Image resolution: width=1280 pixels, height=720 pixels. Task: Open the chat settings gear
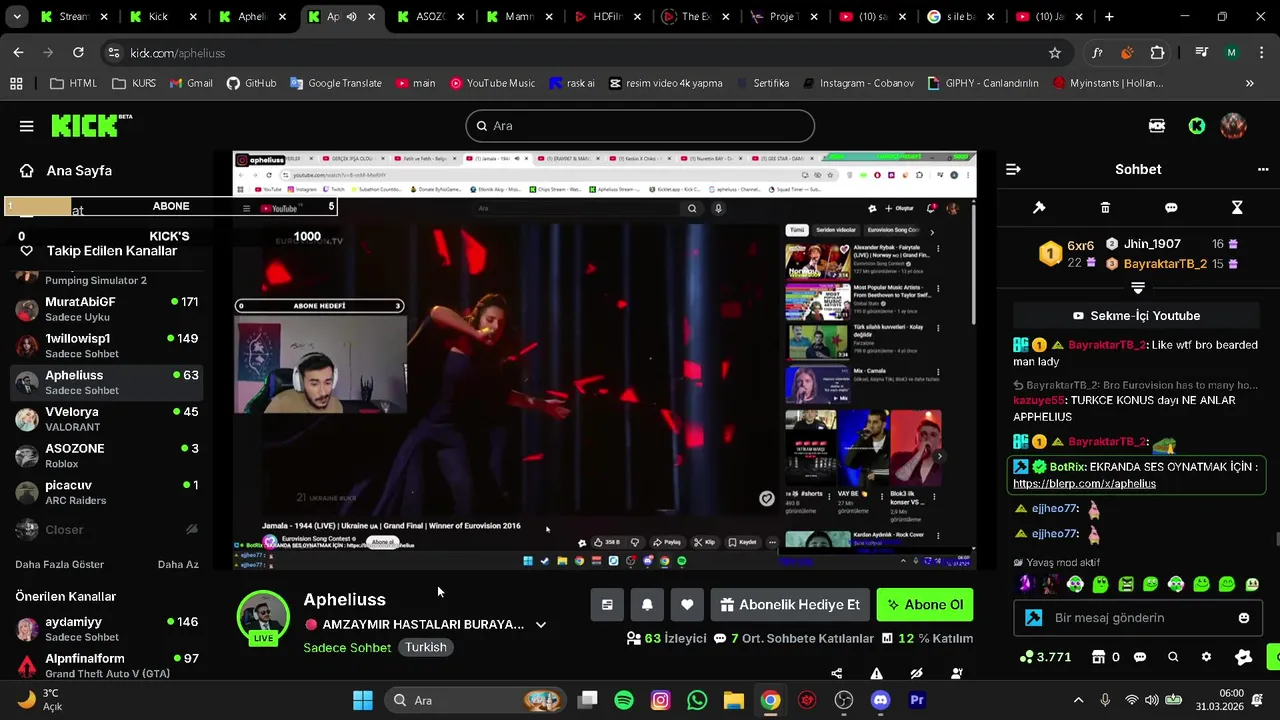(x=1206, y=657)
